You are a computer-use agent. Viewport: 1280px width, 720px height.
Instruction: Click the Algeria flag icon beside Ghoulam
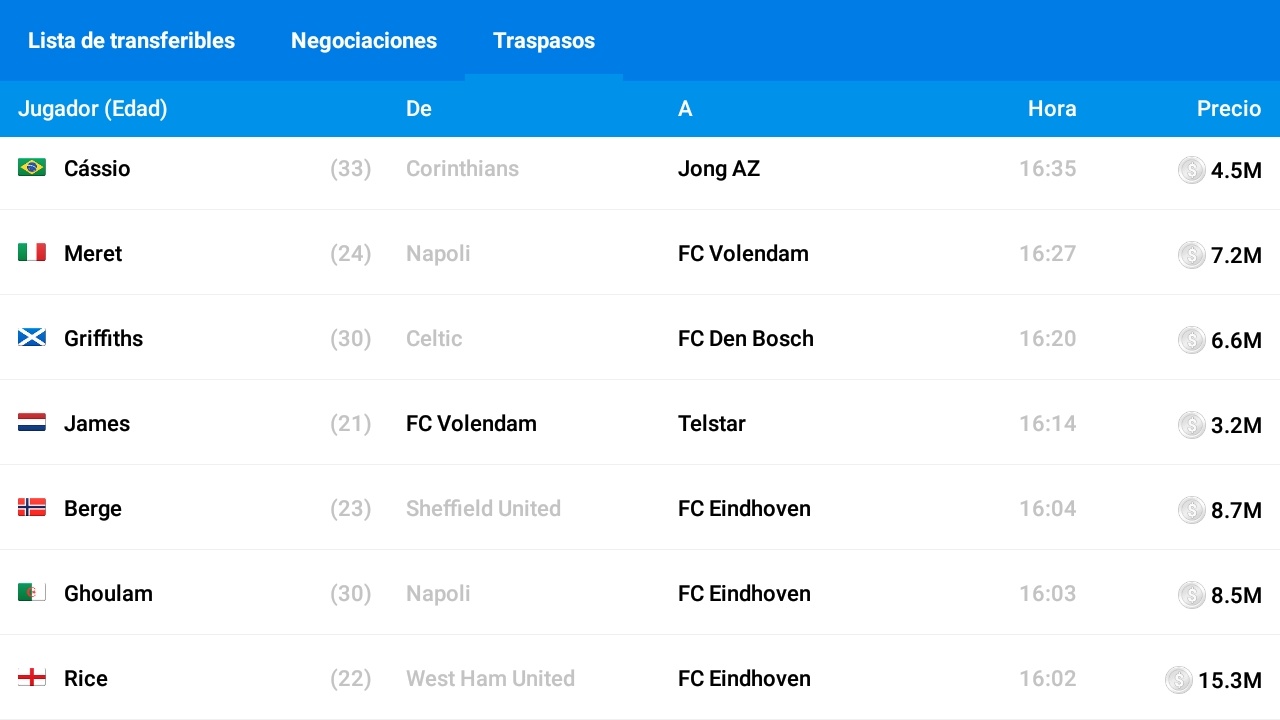(32, 593)
